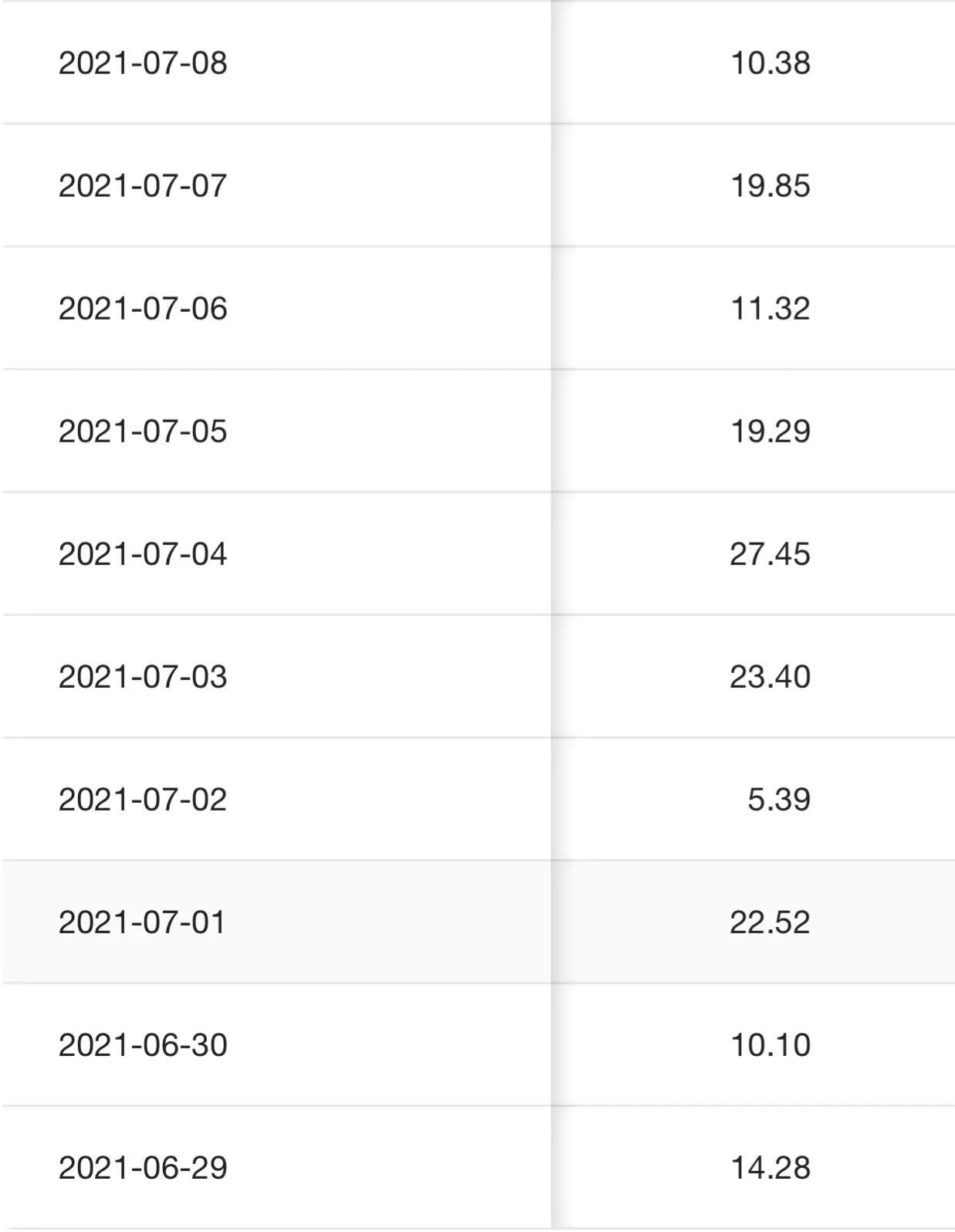Select the value 10.38
The image size is (955, 1232).
coord(770,63)
